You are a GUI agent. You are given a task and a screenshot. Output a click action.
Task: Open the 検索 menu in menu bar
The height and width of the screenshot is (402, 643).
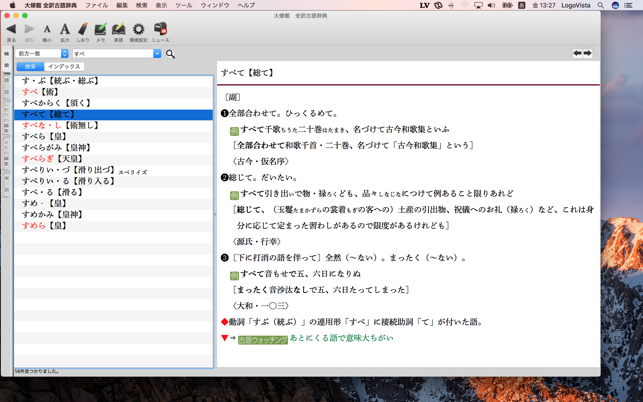click(x=141, y=5)
